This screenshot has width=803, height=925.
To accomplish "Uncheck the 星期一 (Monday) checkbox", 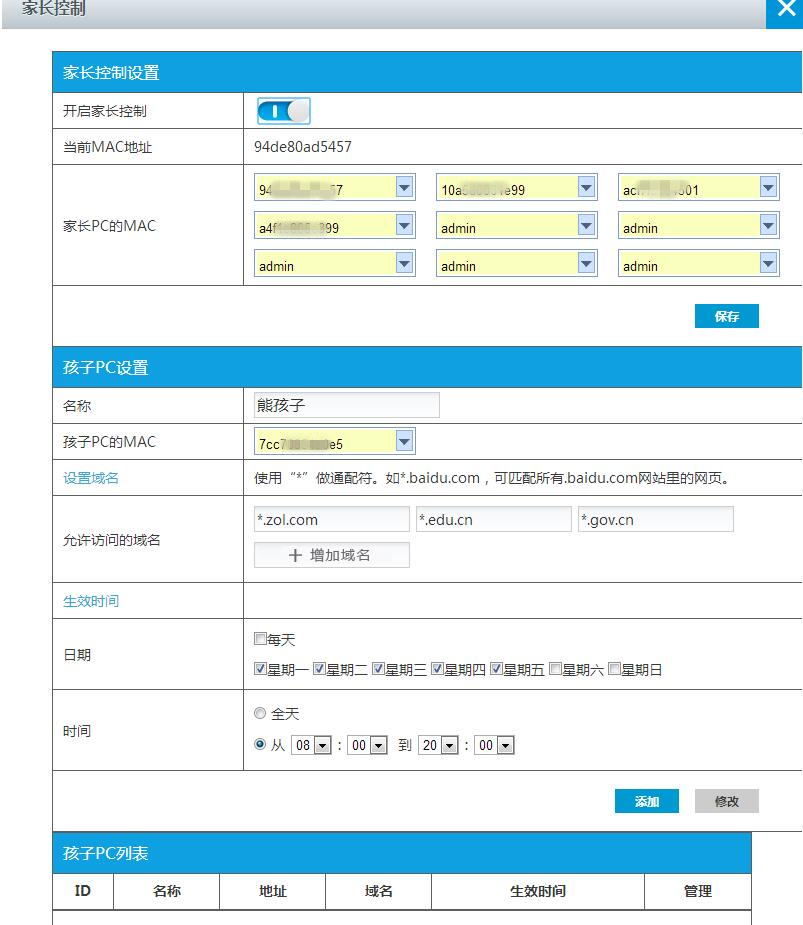I will 259,669.
